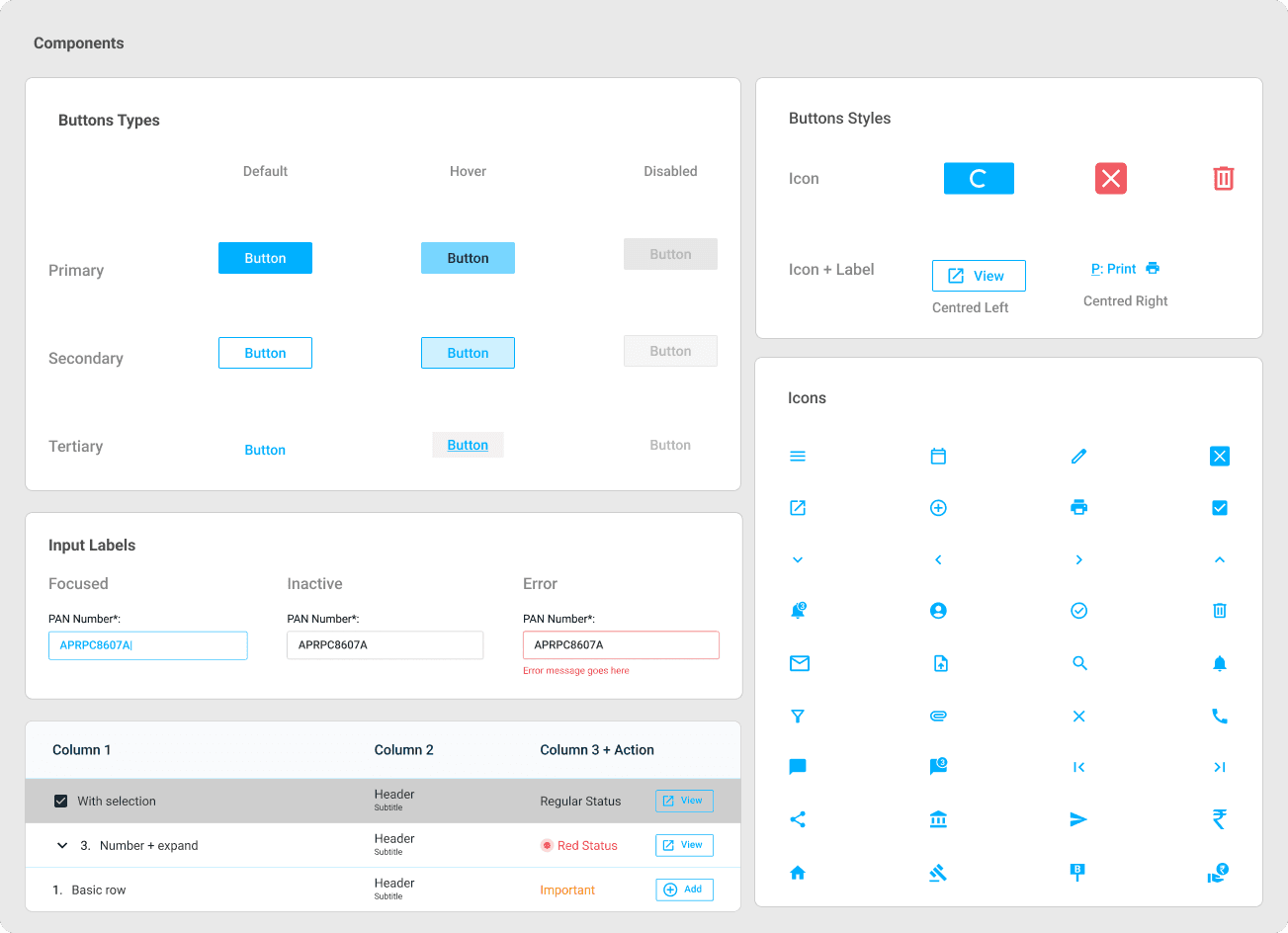Screen dimensions: 1288x933
Task: Click the Column 2 table header
Action: (403, 750)
